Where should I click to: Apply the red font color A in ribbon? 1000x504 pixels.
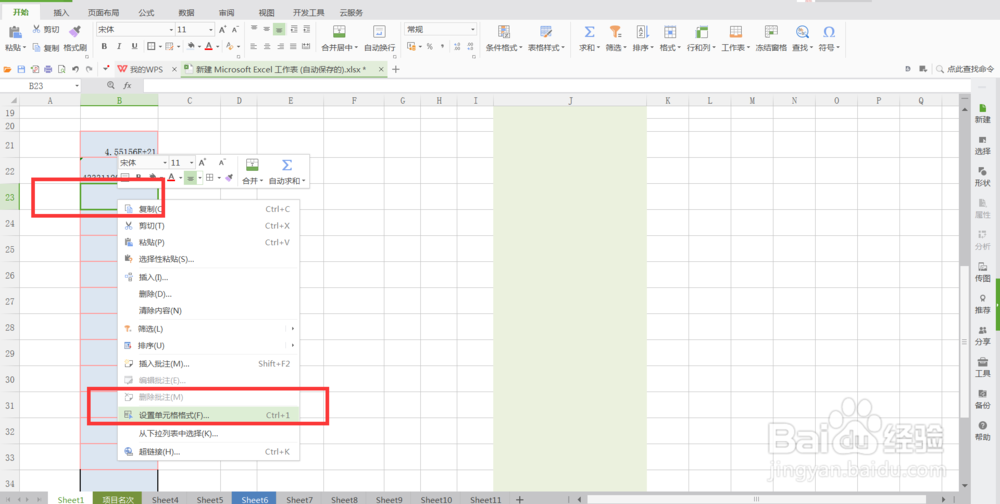tap(209, 47)
